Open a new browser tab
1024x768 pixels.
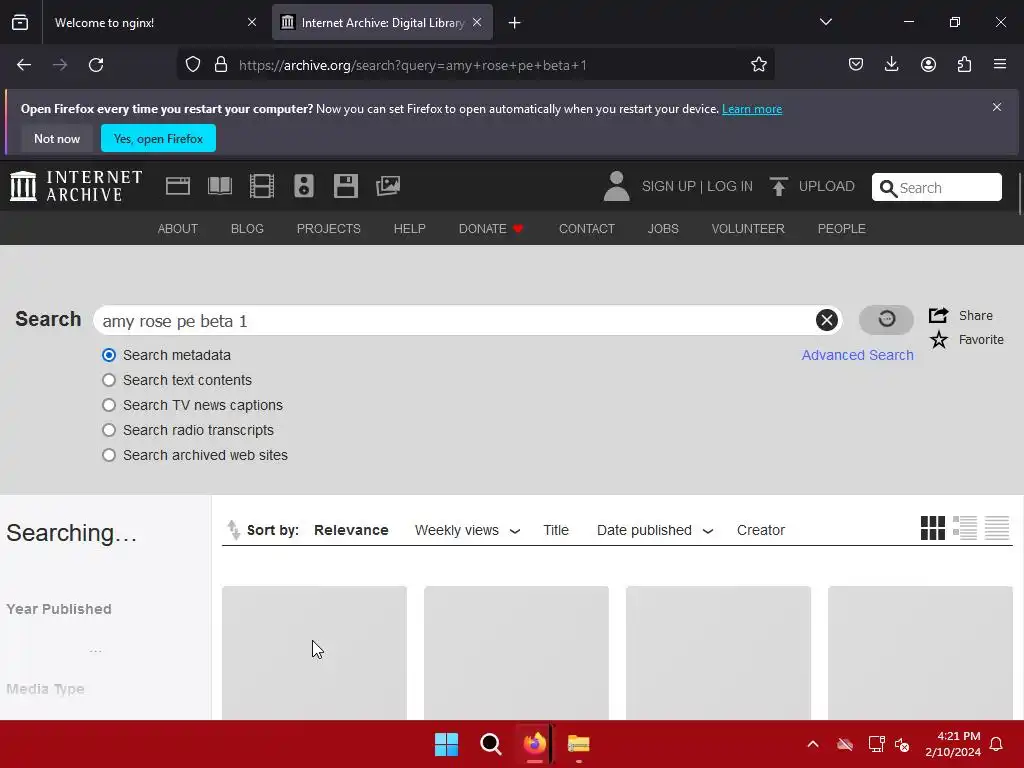tap(515, 23)
